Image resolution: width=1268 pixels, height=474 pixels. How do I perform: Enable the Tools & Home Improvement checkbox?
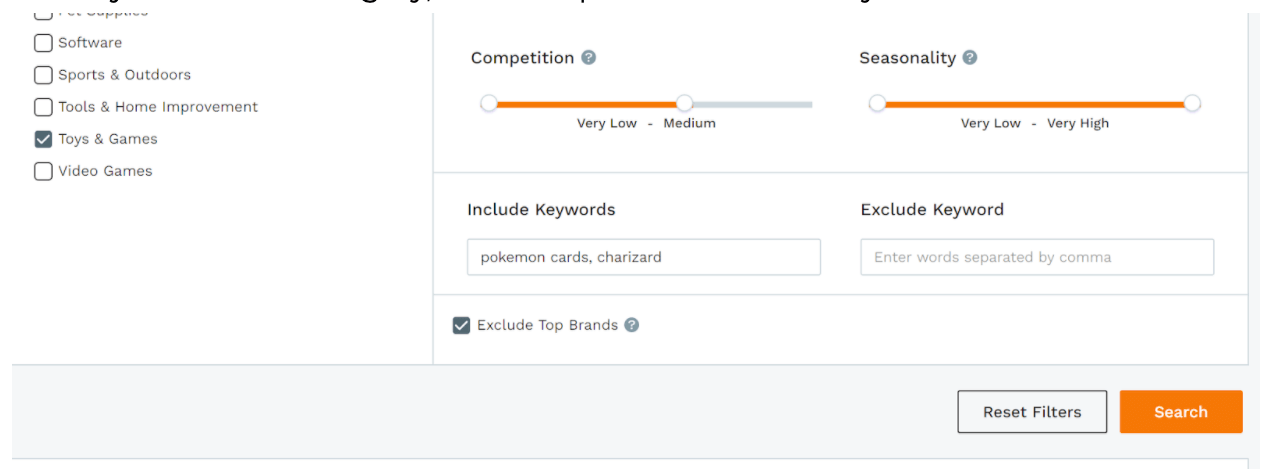click(43, 107)
